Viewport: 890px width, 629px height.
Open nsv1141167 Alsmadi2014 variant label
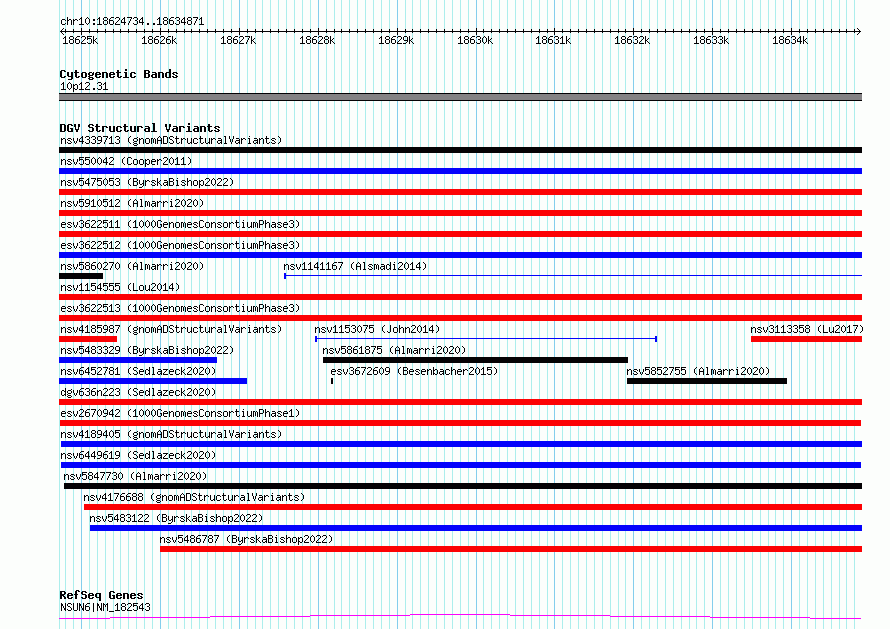[x=355, y=266]
